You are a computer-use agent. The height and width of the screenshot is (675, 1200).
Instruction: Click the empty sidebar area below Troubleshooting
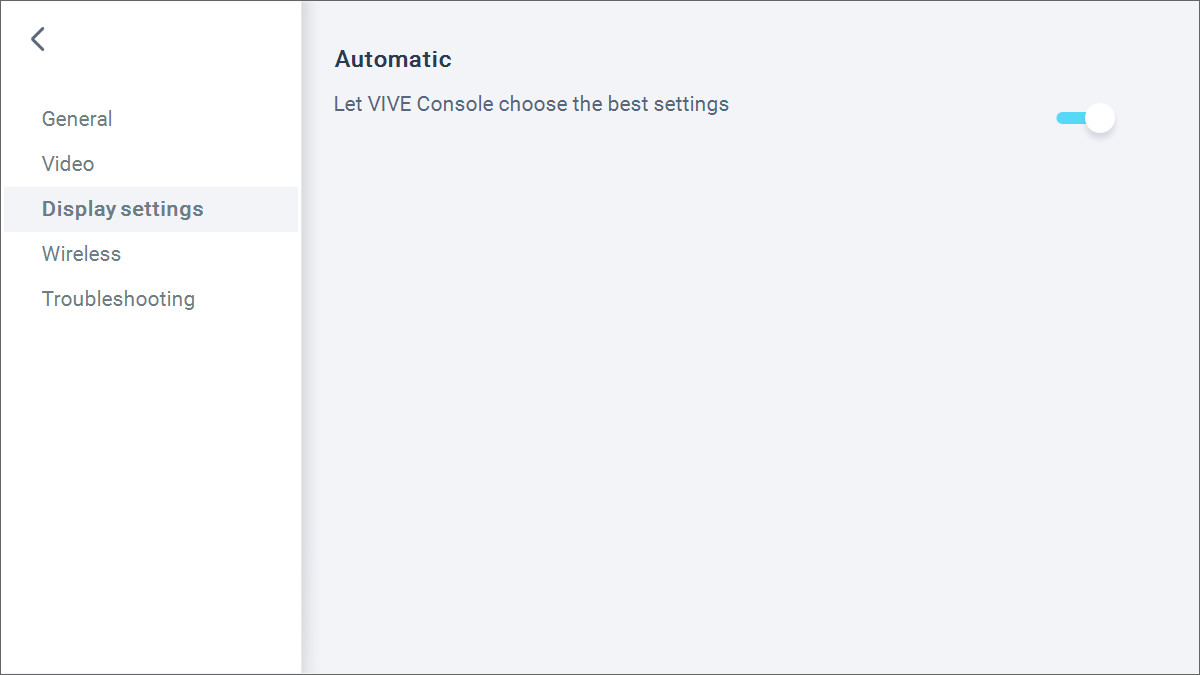tap(150, 480)
